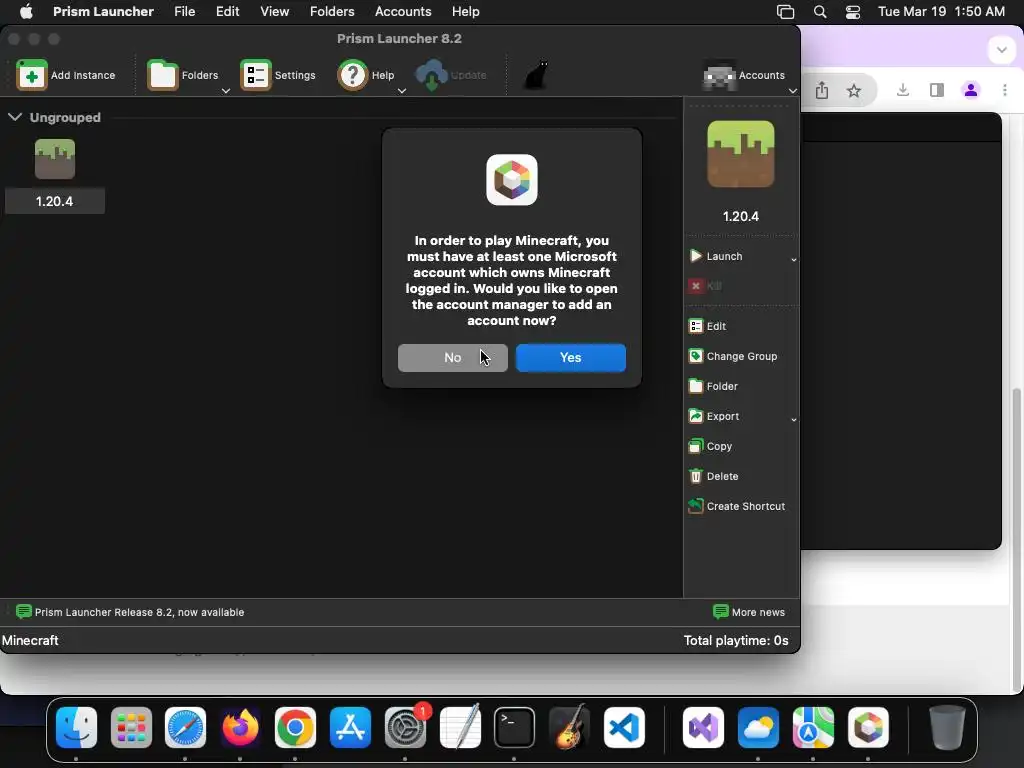The height and width of the screenshot is (768, 1024).
Task: Click the large grass block icon in sidebar
Action: coord(741,154)
